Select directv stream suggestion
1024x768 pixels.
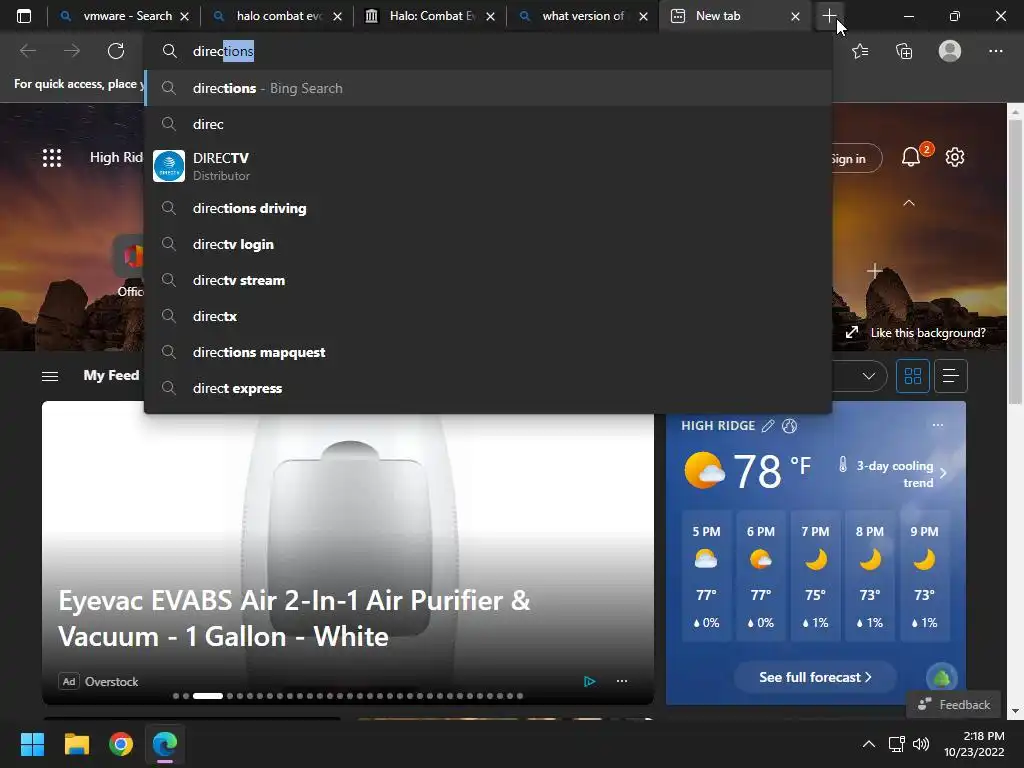tap(488, 280)
